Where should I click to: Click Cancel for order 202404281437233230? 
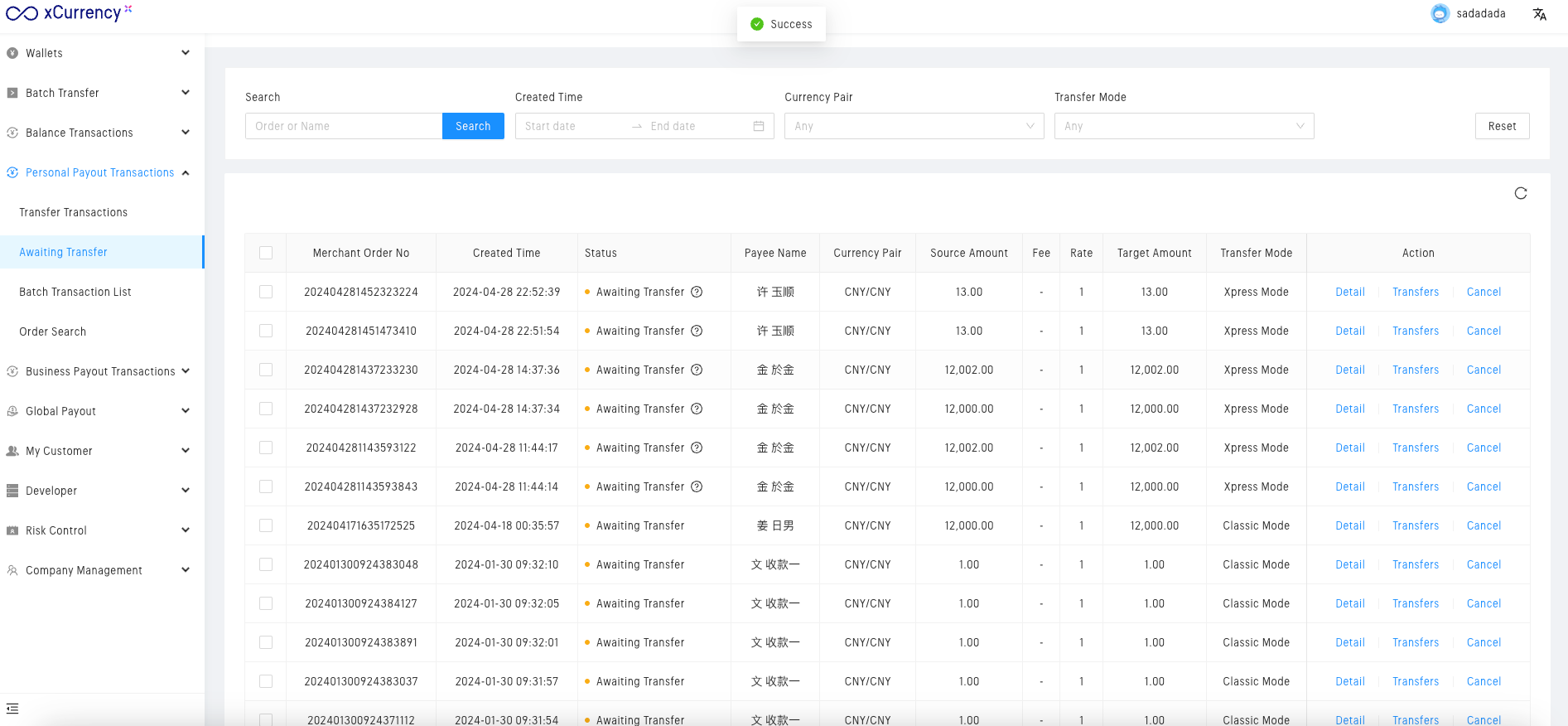1483,370
